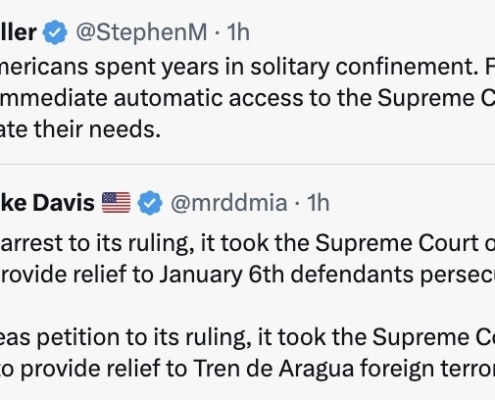Open the Davis display name profile
This screenshot has height=400, width=495.
pos(47,203)
